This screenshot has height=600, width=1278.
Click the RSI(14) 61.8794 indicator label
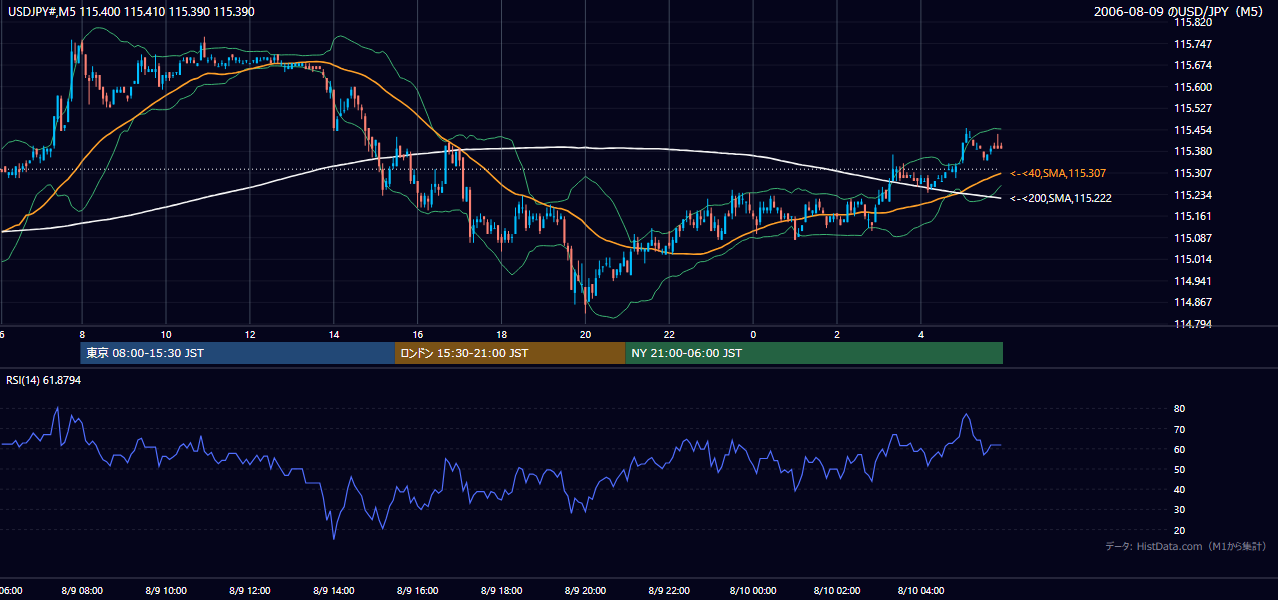[44, 379]
